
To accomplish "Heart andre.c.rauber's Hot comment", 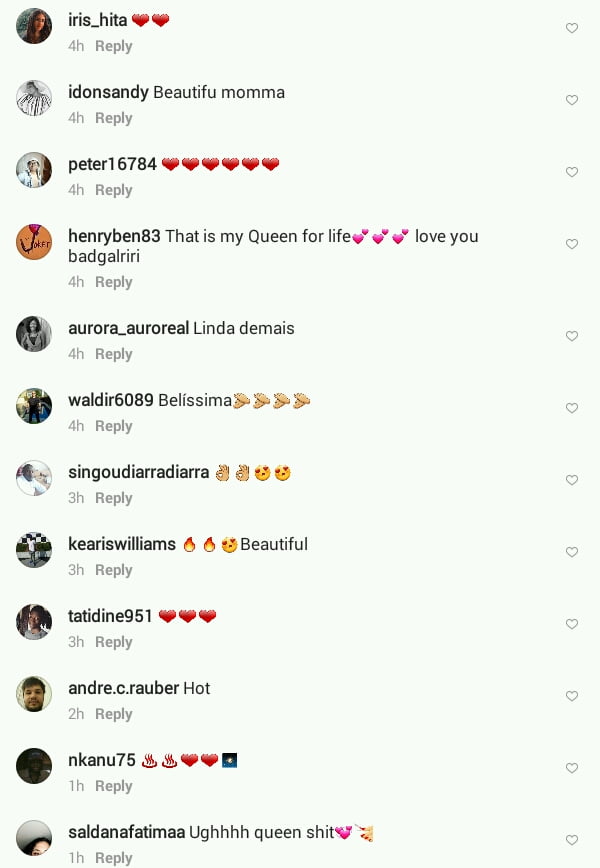I will click(572, 695).
